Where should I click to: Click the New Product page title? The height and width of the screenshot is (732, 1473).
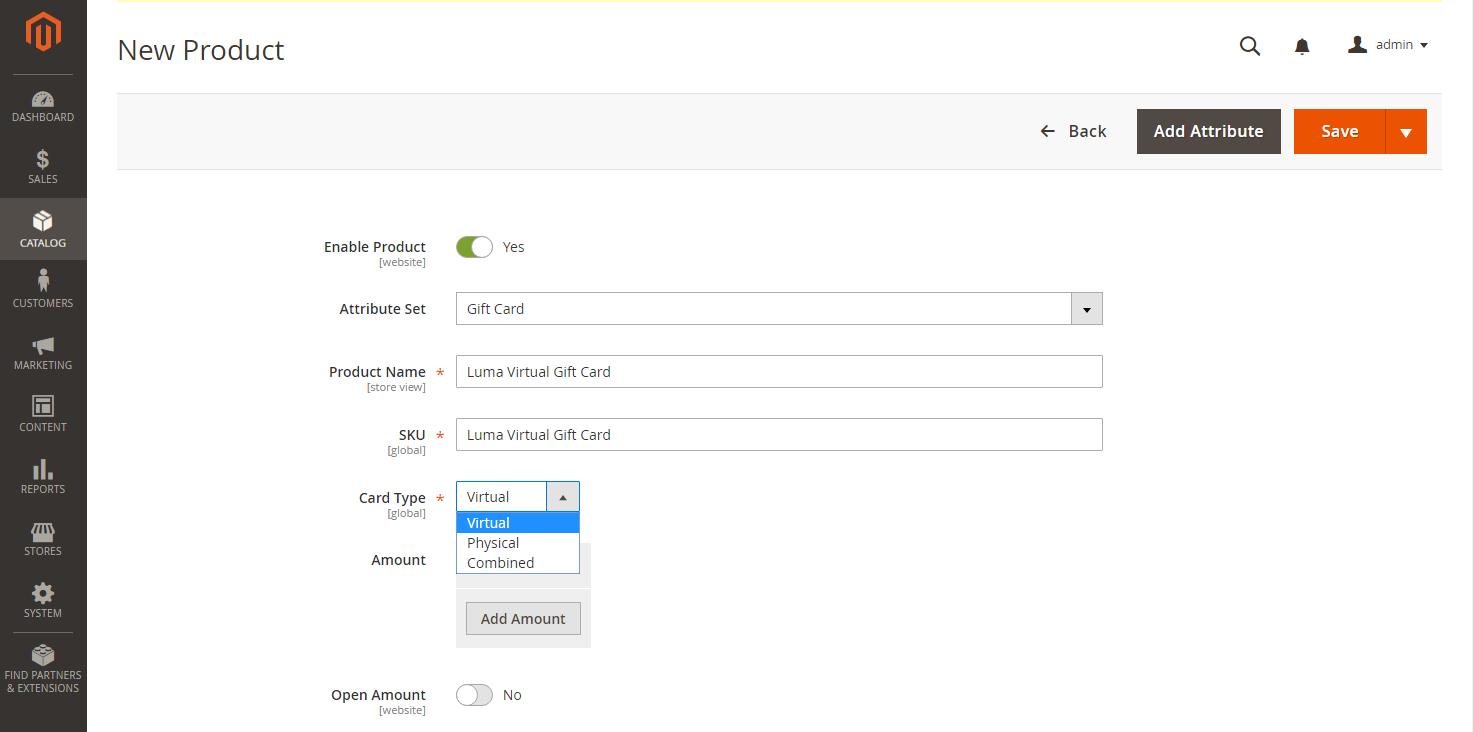(201, 50)
